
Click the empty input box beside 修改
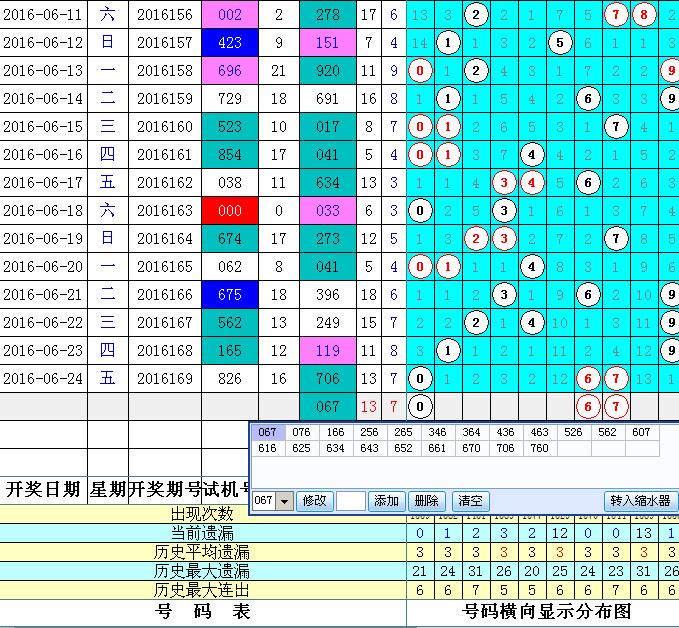point(351,501)
